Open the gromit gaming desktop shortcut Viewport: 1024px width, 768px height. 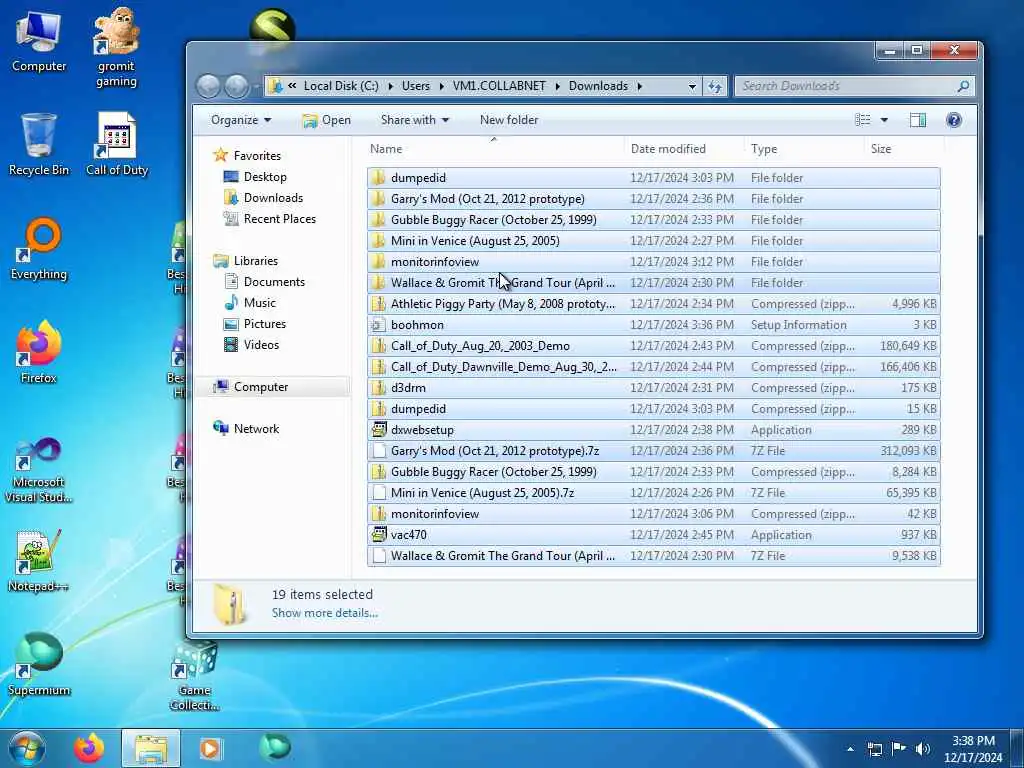[x=116, y=47]
